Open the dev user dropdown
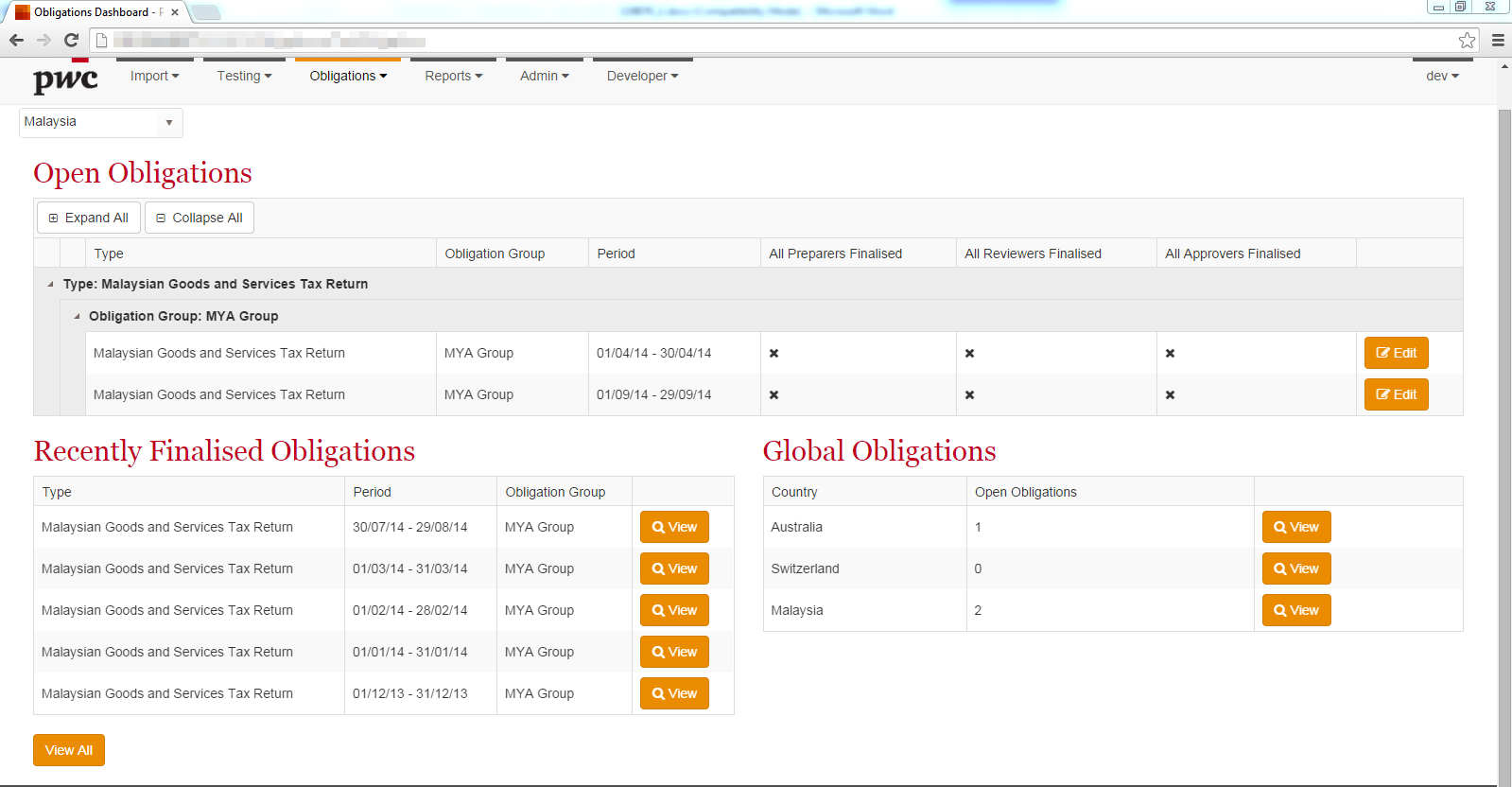The image size is (1512, 787). [1442, 76]
